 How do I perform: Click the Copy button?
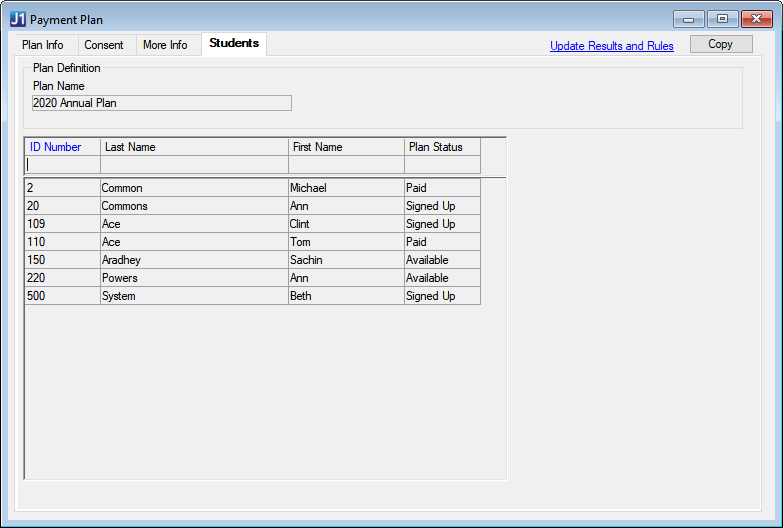tap(721, 44)
